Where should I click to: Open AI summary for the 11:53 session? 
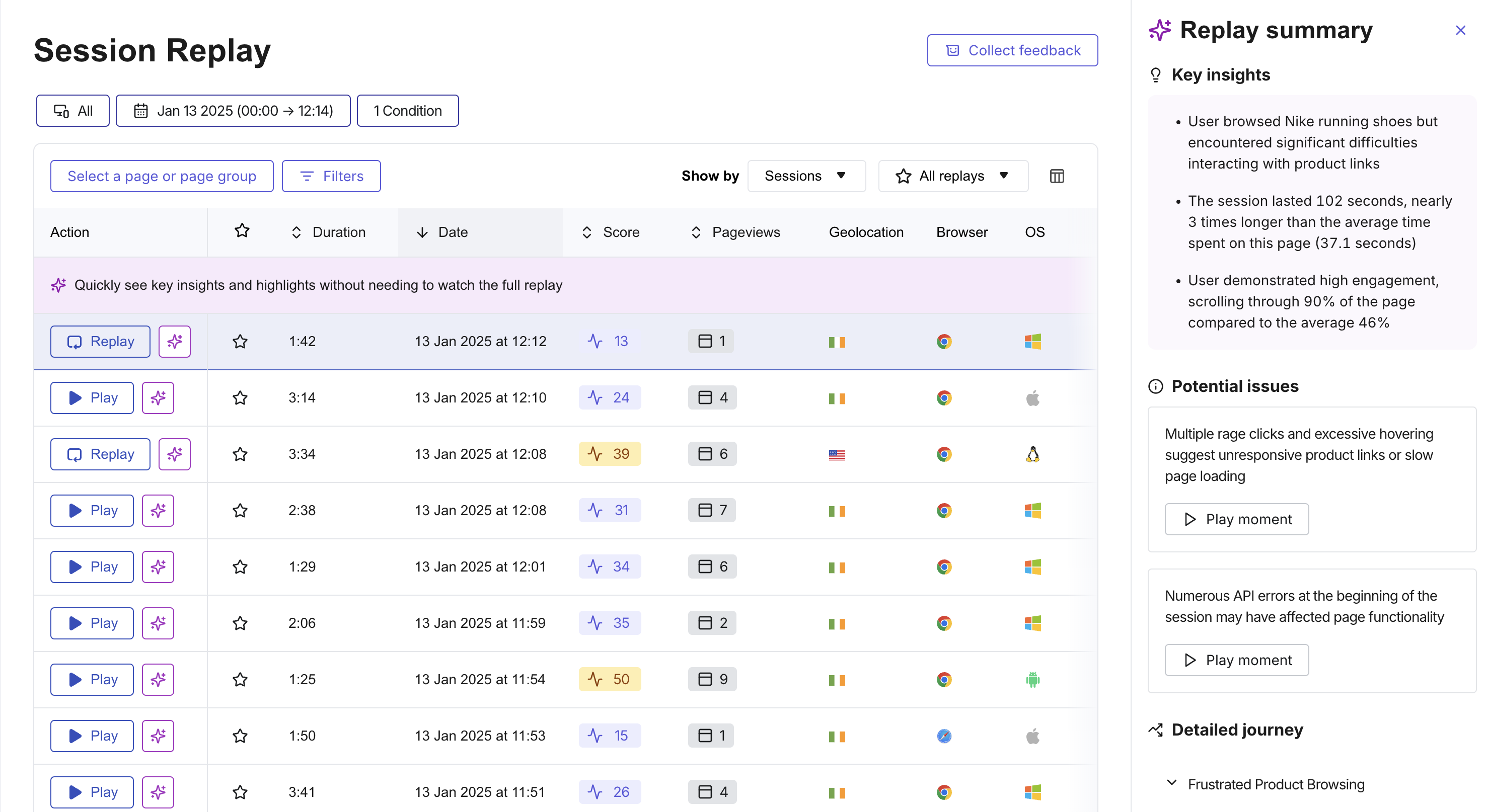point(158,736)
